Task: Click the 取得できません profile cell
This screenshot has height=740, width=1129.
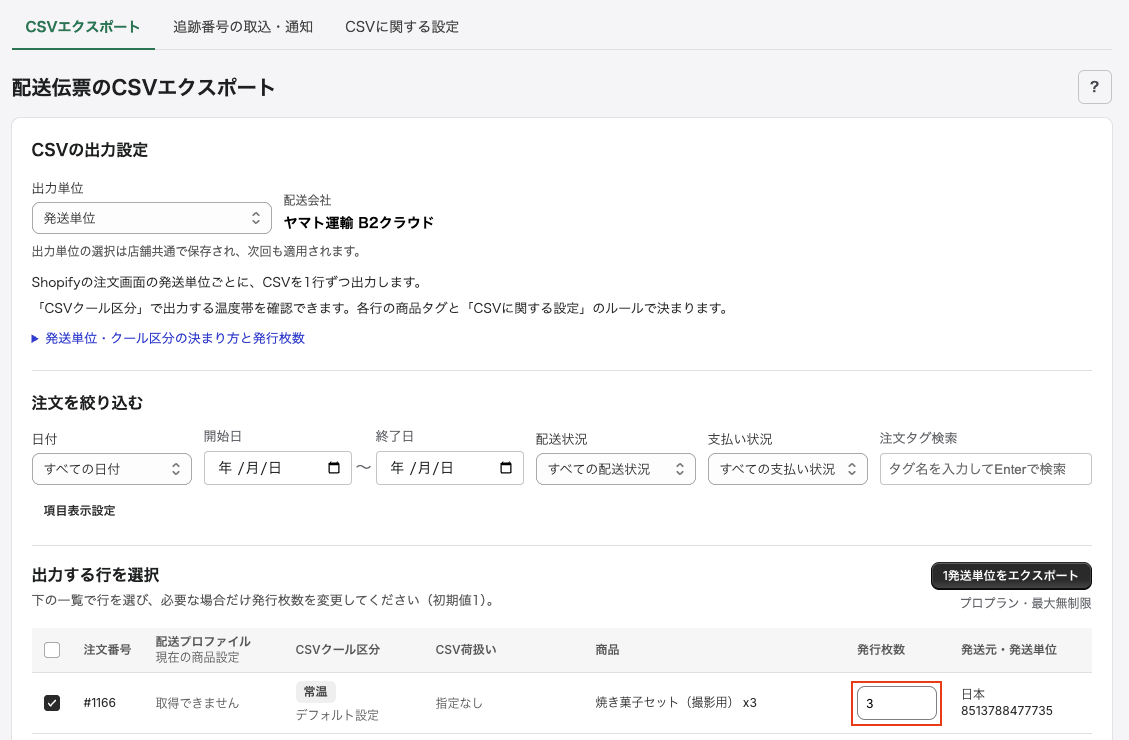Action: click(197, 703)
